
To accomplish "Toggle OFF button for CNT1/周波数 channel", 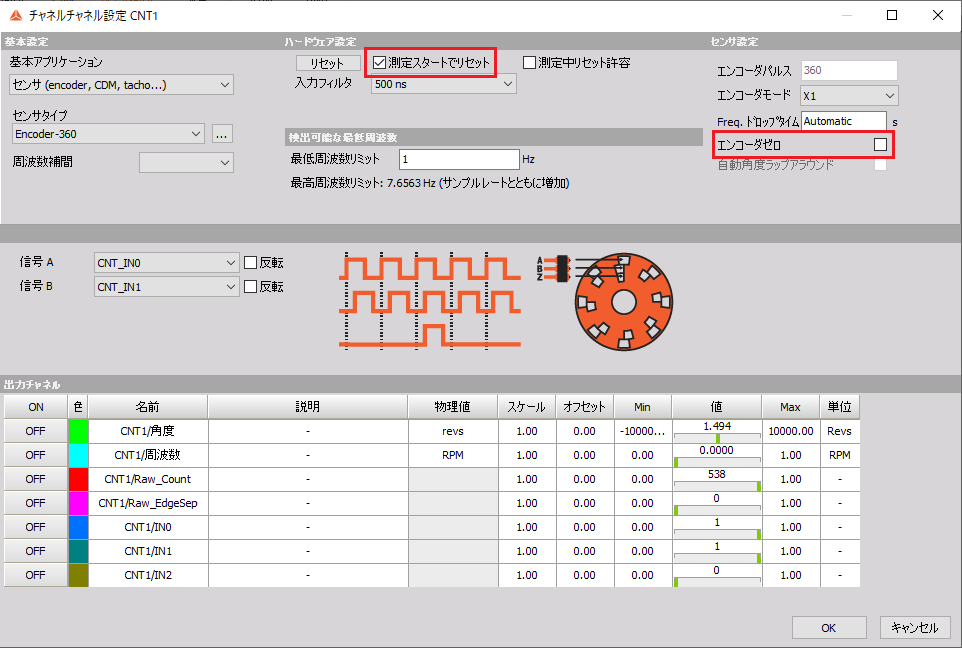I will tap(36, 455).
